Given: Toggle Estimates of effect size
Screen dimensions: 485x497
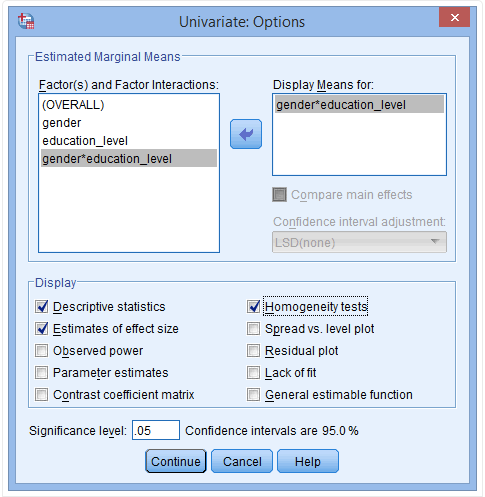Looking at the screenshot, I should click(x=42, y=329).
